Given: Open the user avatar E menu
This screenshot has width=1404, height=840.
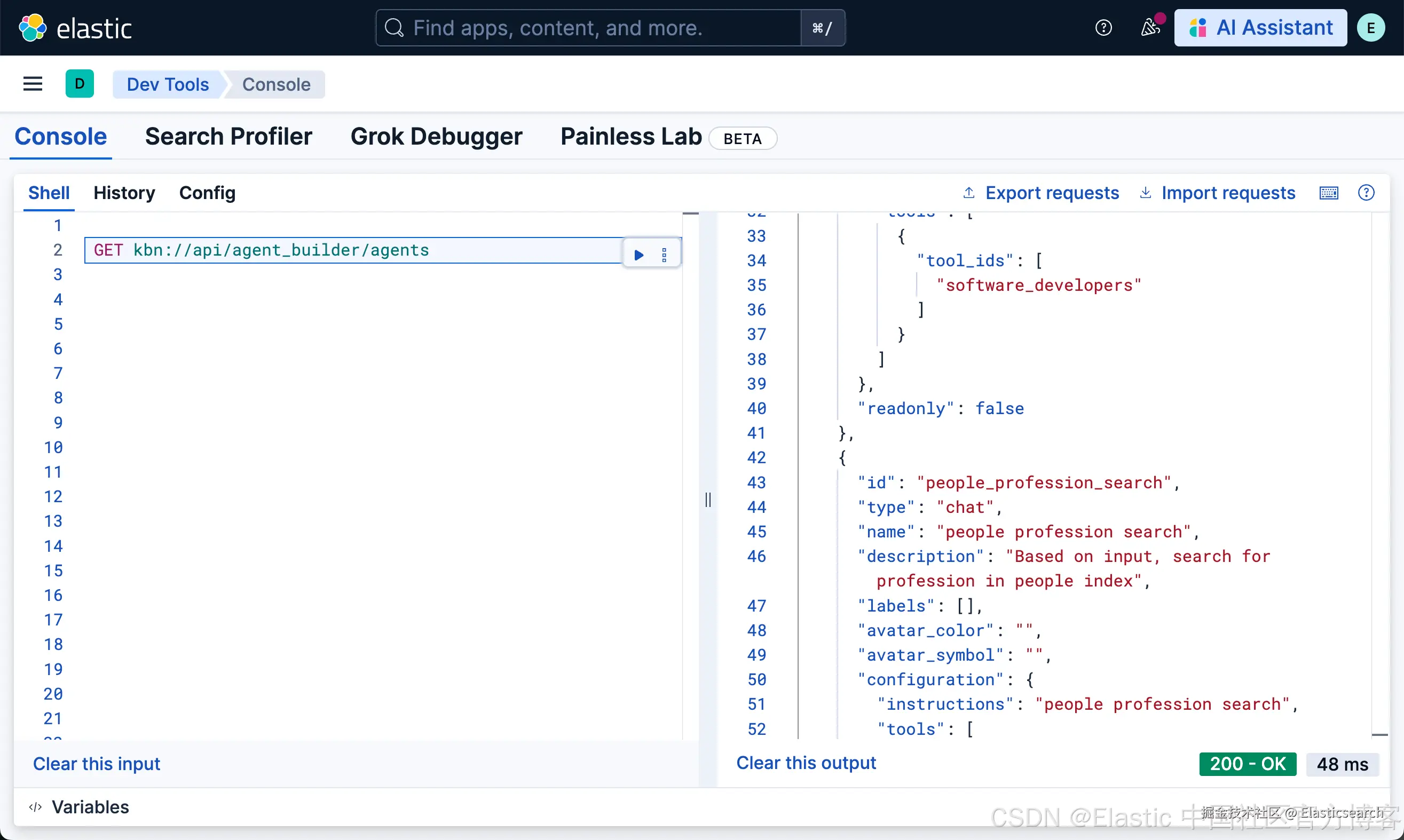Looking at the screenshot, I should click(1370, 28).
